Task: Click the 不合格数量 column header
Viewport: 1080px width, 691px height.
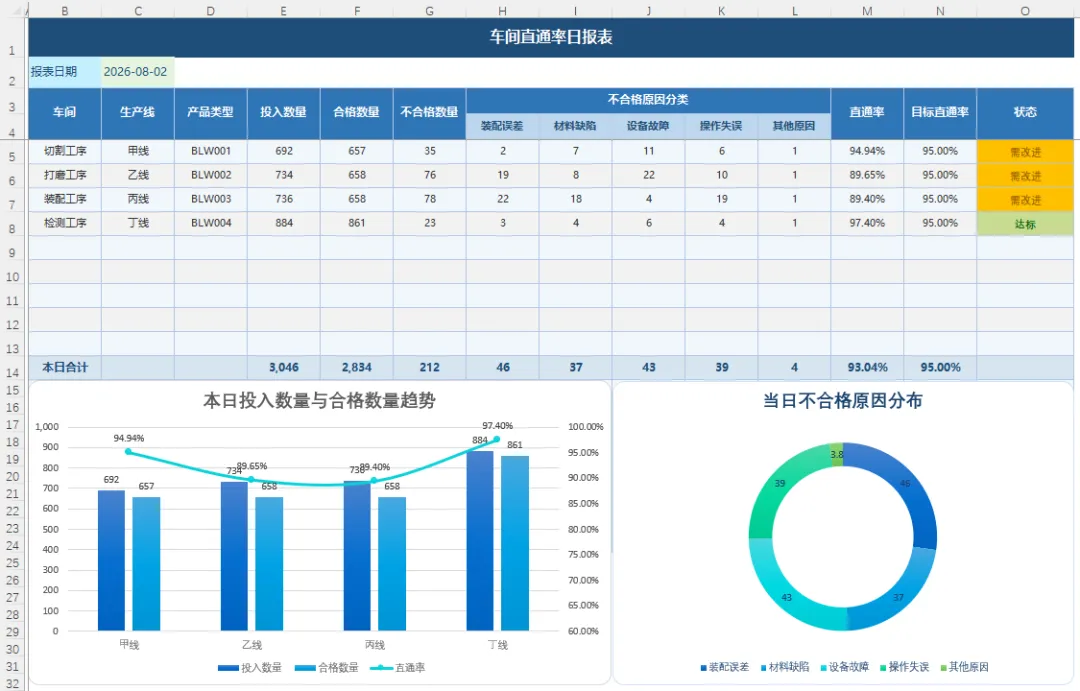Action: click(430, 112)
